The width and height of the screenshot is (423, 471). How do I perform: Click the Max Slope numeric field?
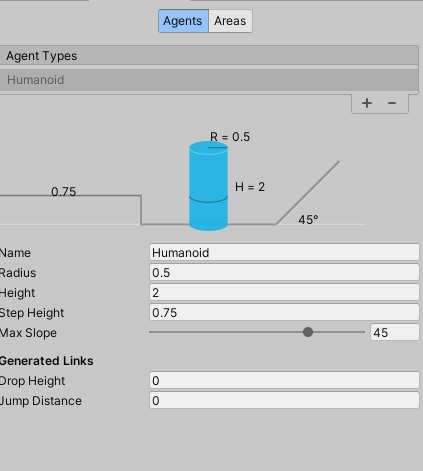[395, 332]
